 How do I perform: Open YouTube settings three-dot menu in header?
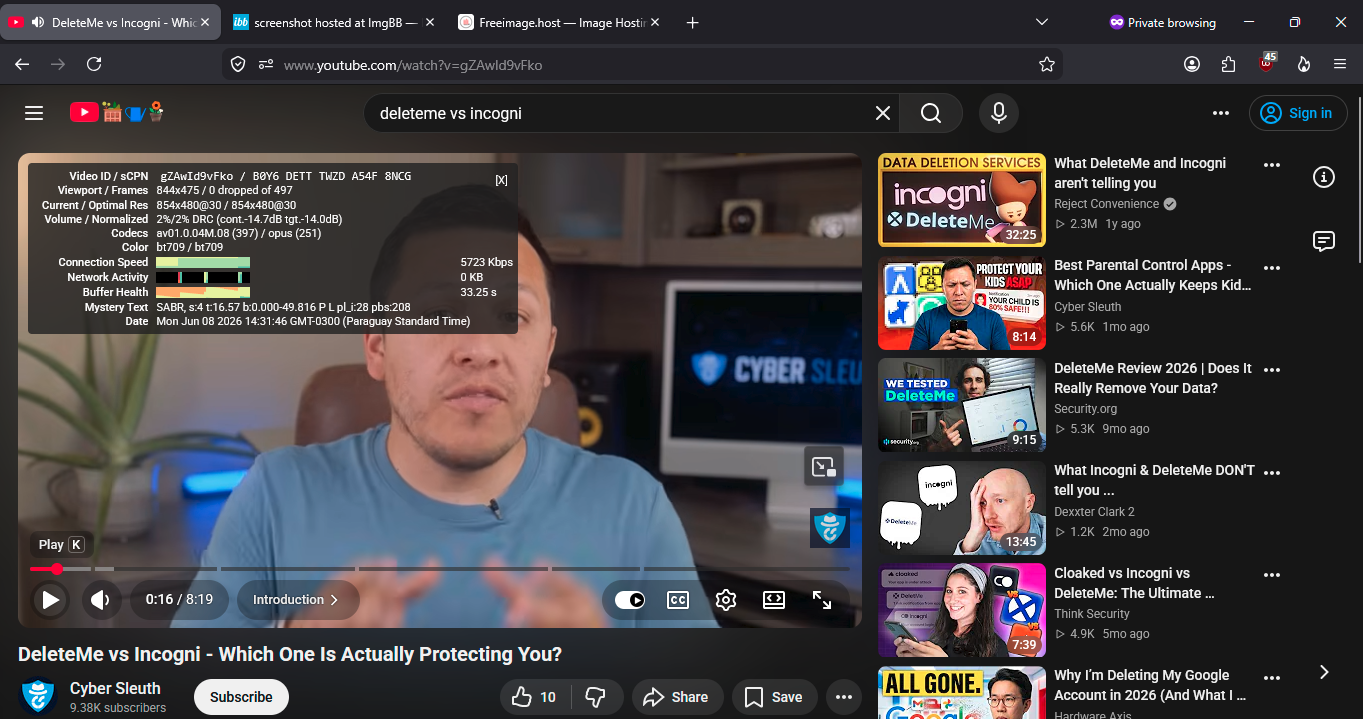tap(1220, 113)
